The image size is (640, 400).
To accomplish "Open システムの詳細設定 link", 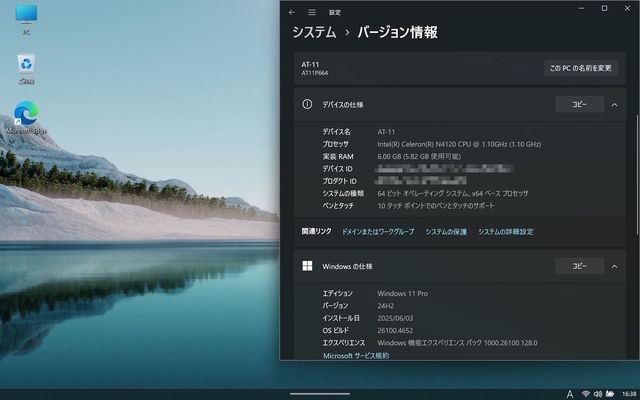I will pyautogui.click(x=506, y=232).
